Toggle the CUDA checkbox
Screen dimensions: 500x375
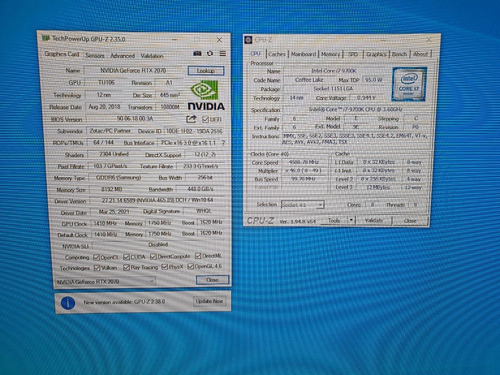pos(126,257)
